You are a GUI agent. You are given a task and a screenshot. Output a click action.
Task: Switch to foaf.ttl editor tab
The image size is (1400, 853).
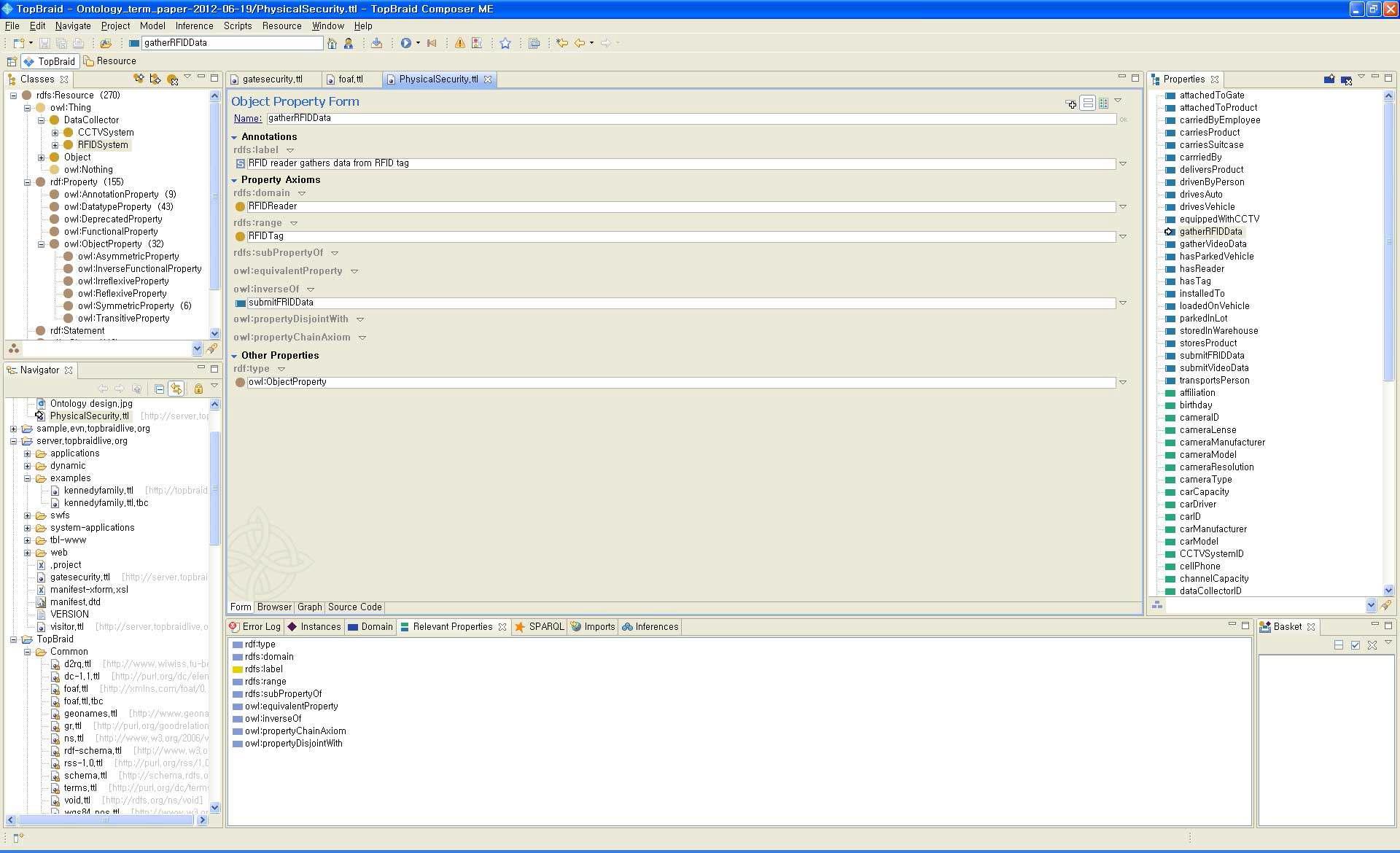point(351,79)
